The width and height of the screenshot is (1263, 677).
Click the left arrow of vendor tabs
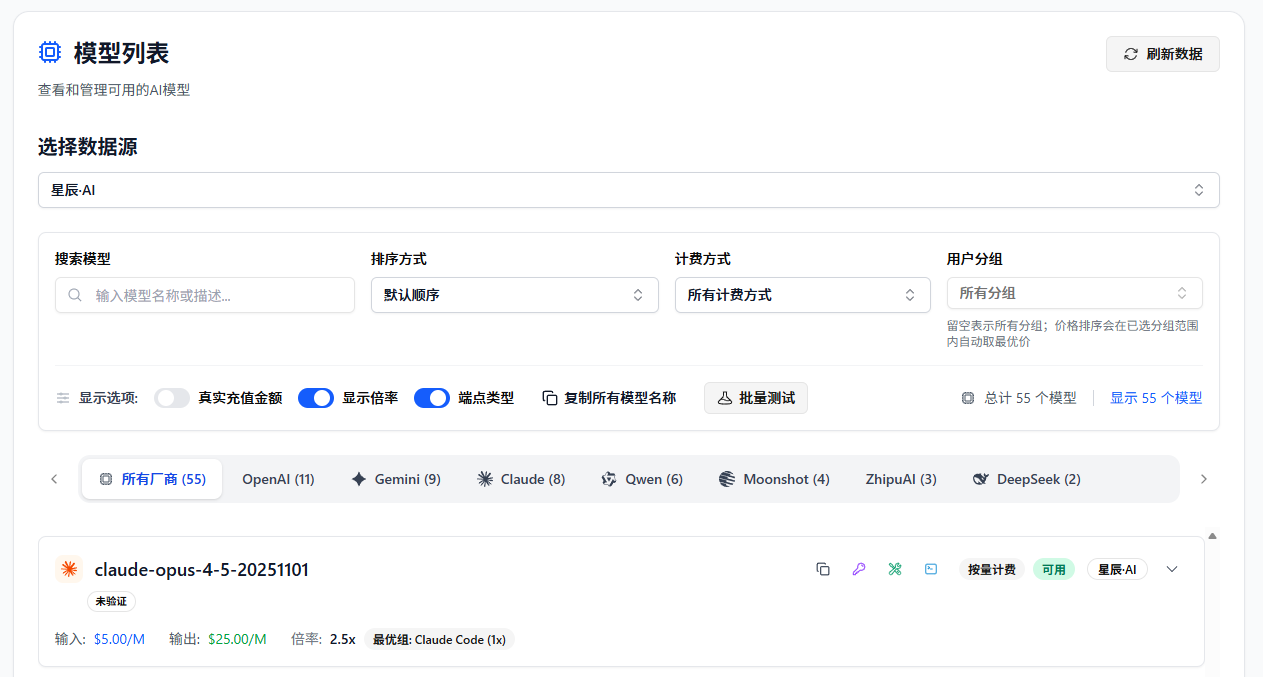point(54,479)
